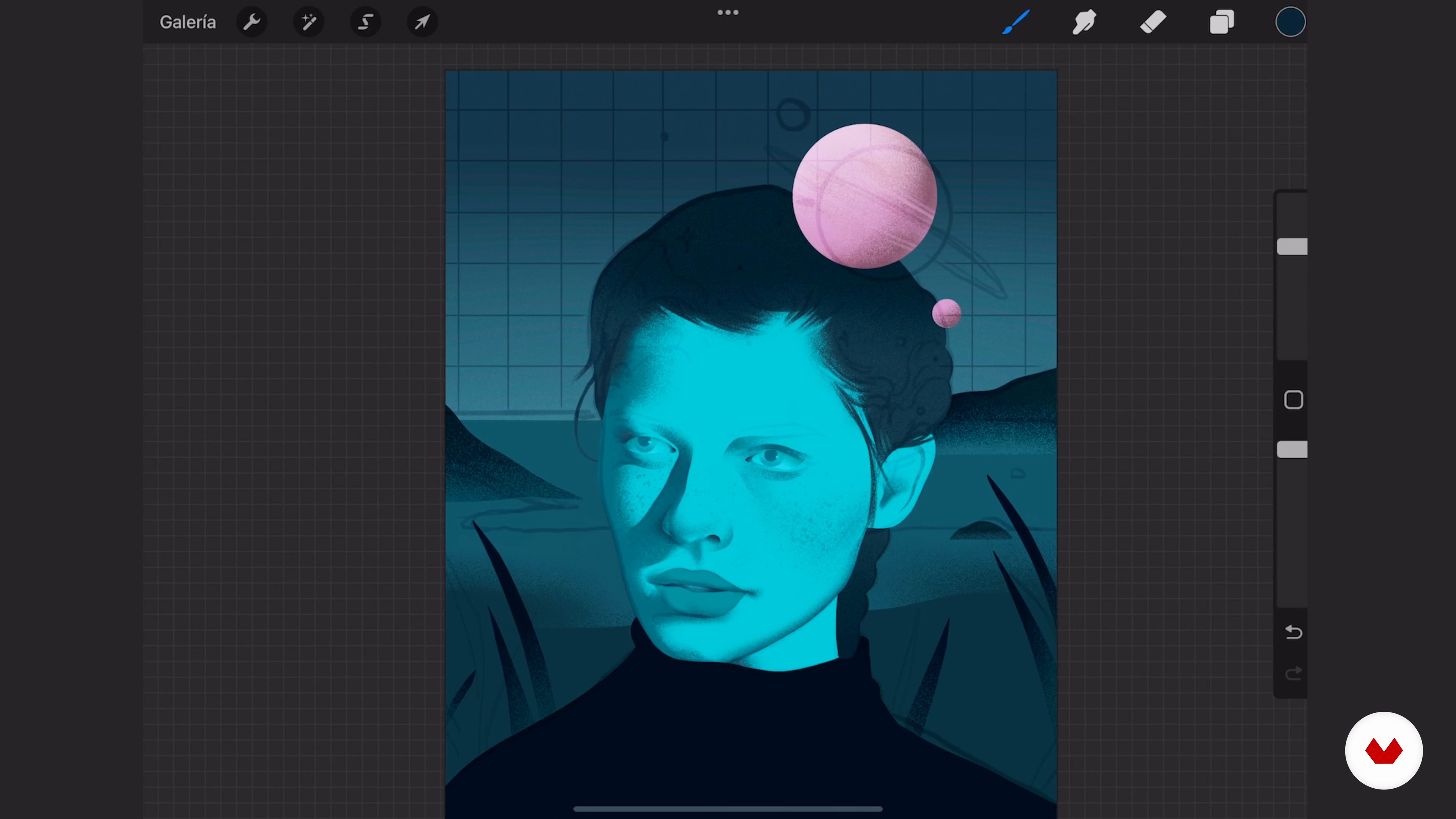The image size is (1456, 819).
Task: Select the Brush tool
Action: click(x=1016, y=22)
